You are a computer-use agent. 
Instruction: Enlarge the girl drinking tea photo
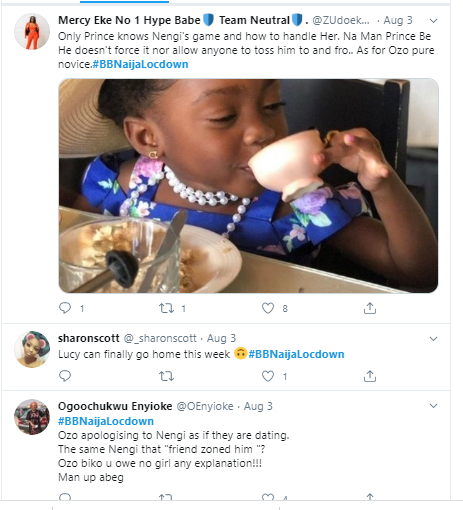(248, 186)
